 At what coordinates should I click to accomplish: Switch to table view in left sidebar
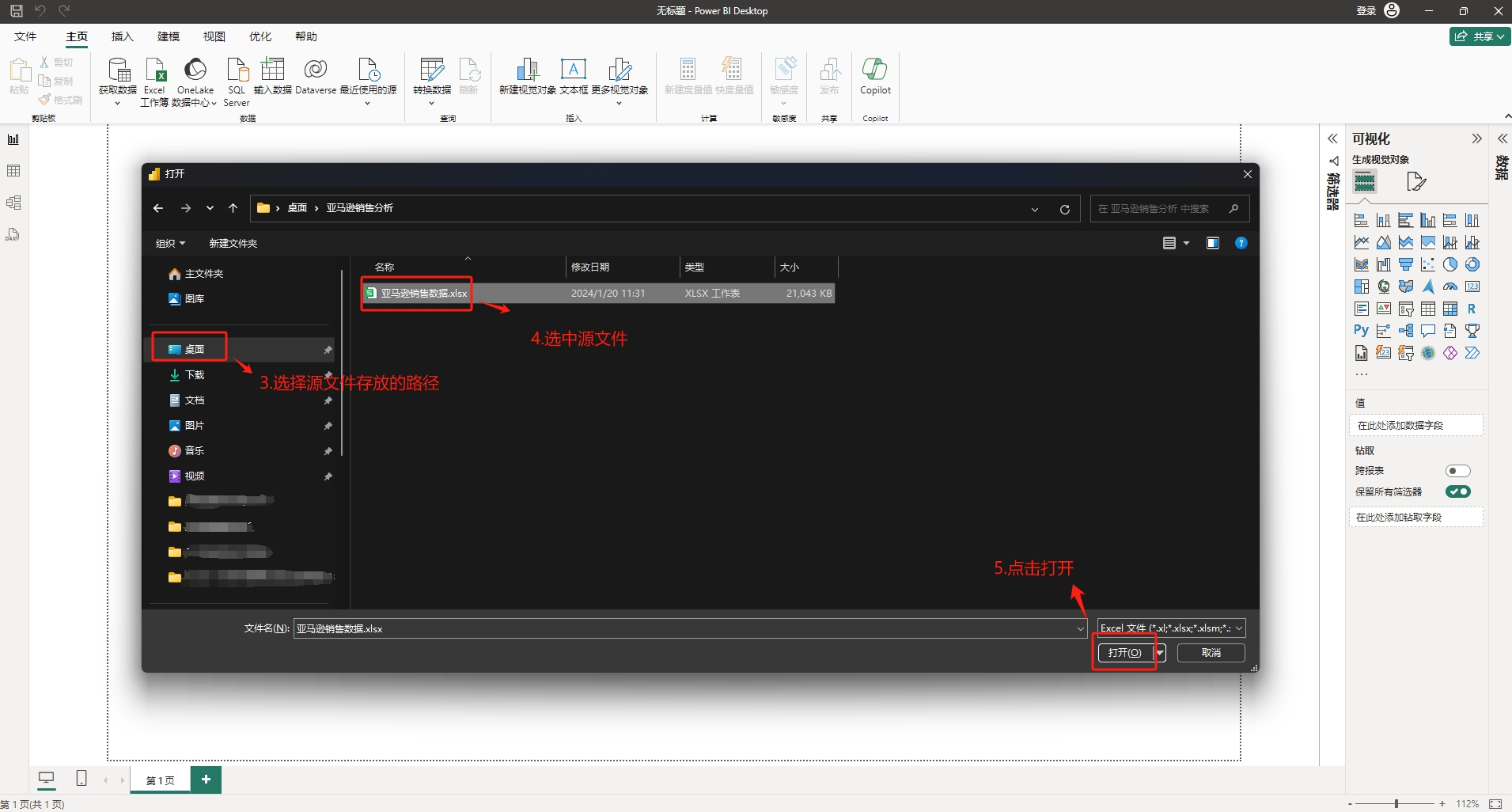pyautogui.click(x=13, y=171)
